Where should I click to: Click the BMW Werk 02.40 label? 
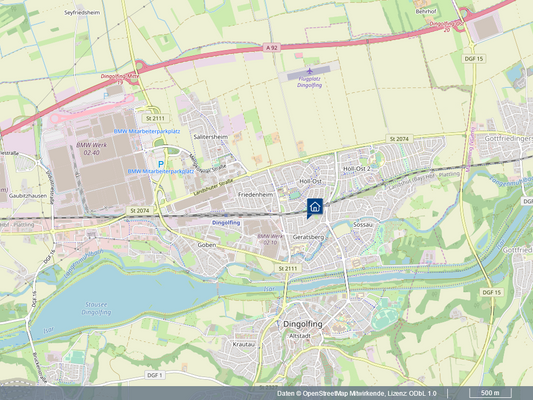(x=91, y=149)
